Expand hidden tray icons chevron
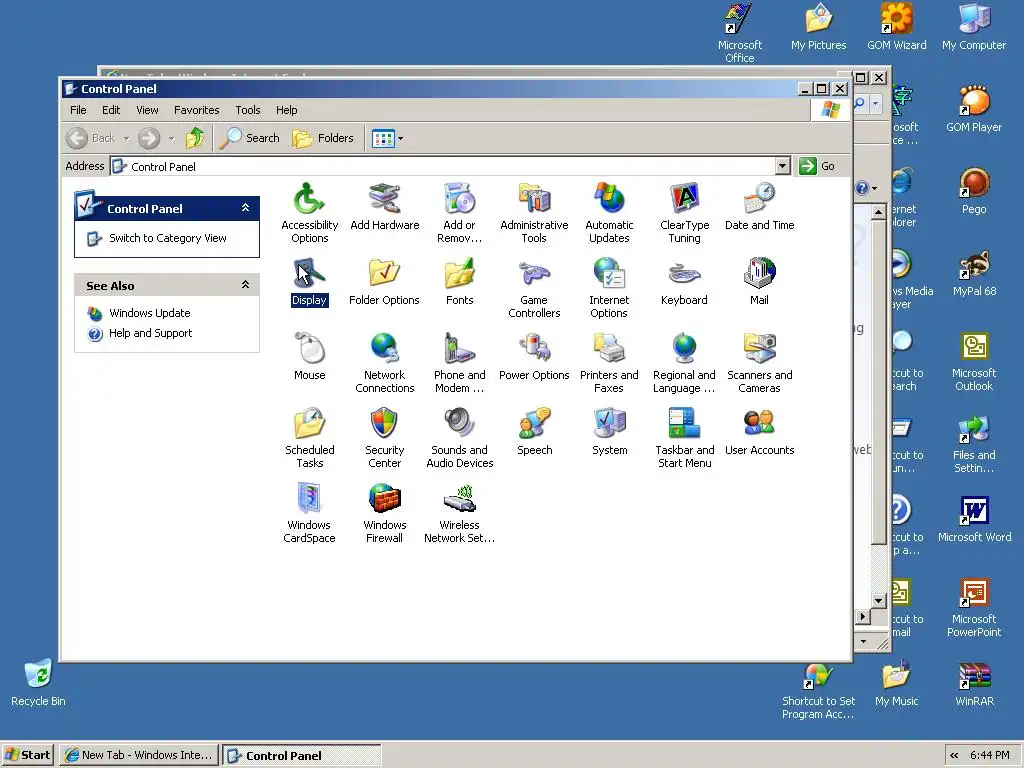The image size is (1024, 768). click(x=954, y=755)
